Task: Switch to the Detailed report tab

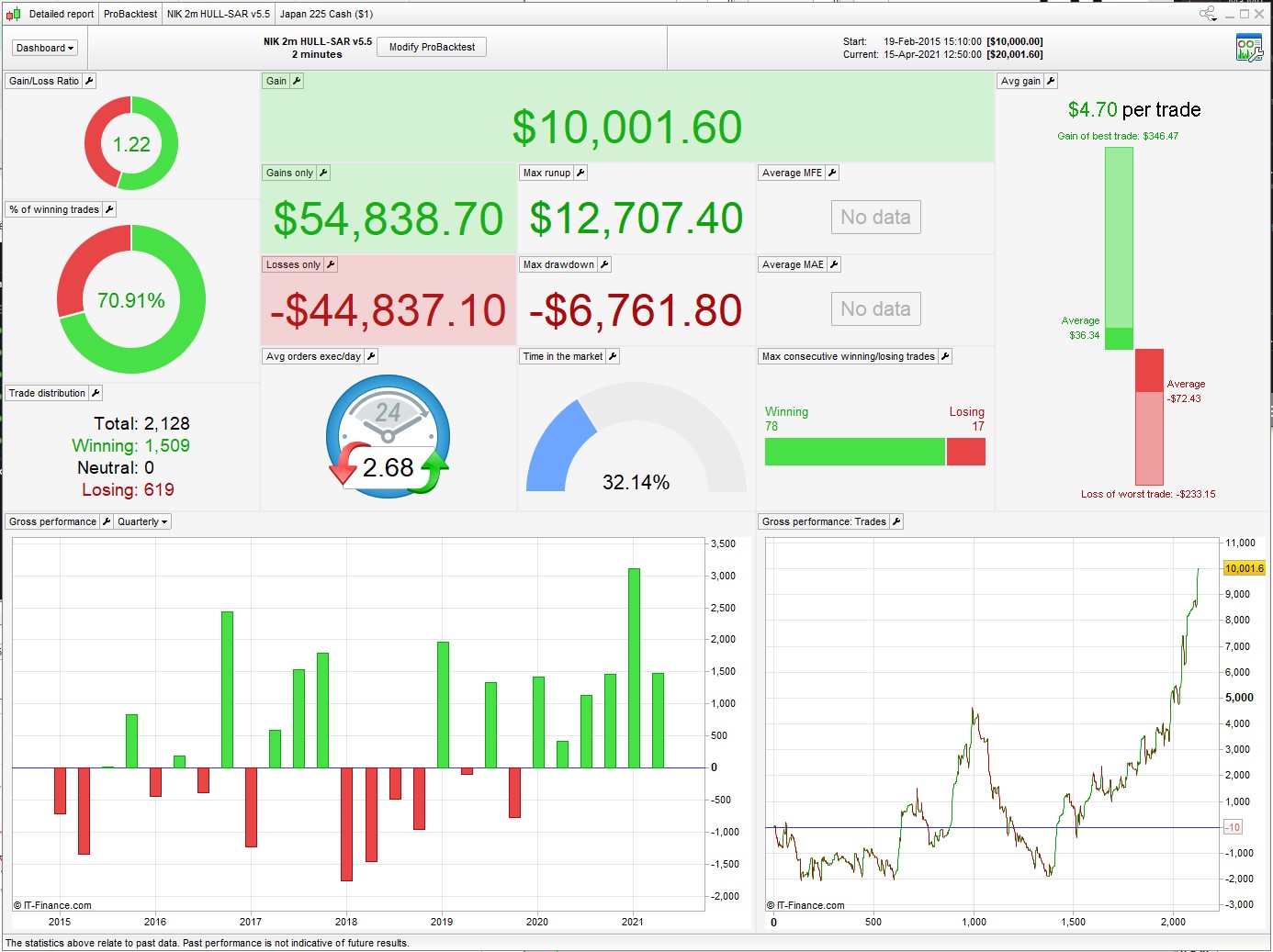Action: 62,14
